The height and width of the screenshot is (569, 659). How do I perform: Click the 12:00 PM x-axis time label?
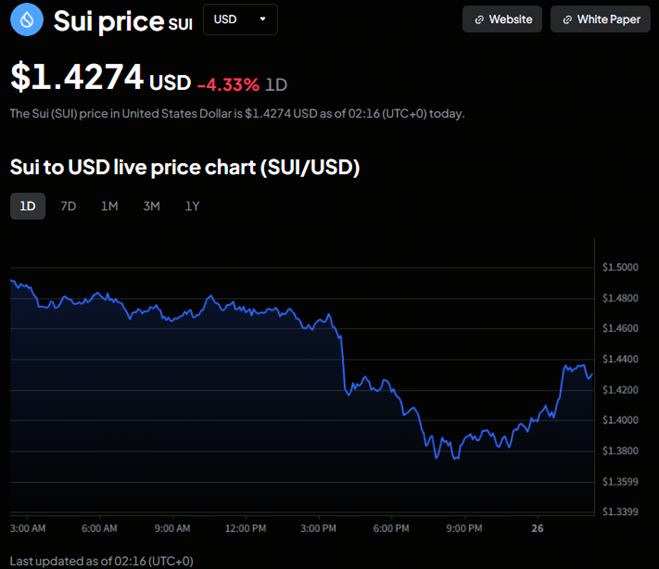click(245, 527)
